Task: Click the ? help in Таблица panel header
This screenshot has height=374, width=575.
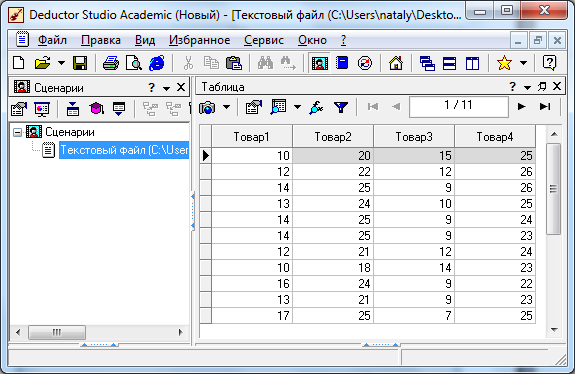Action: point(512,87)
